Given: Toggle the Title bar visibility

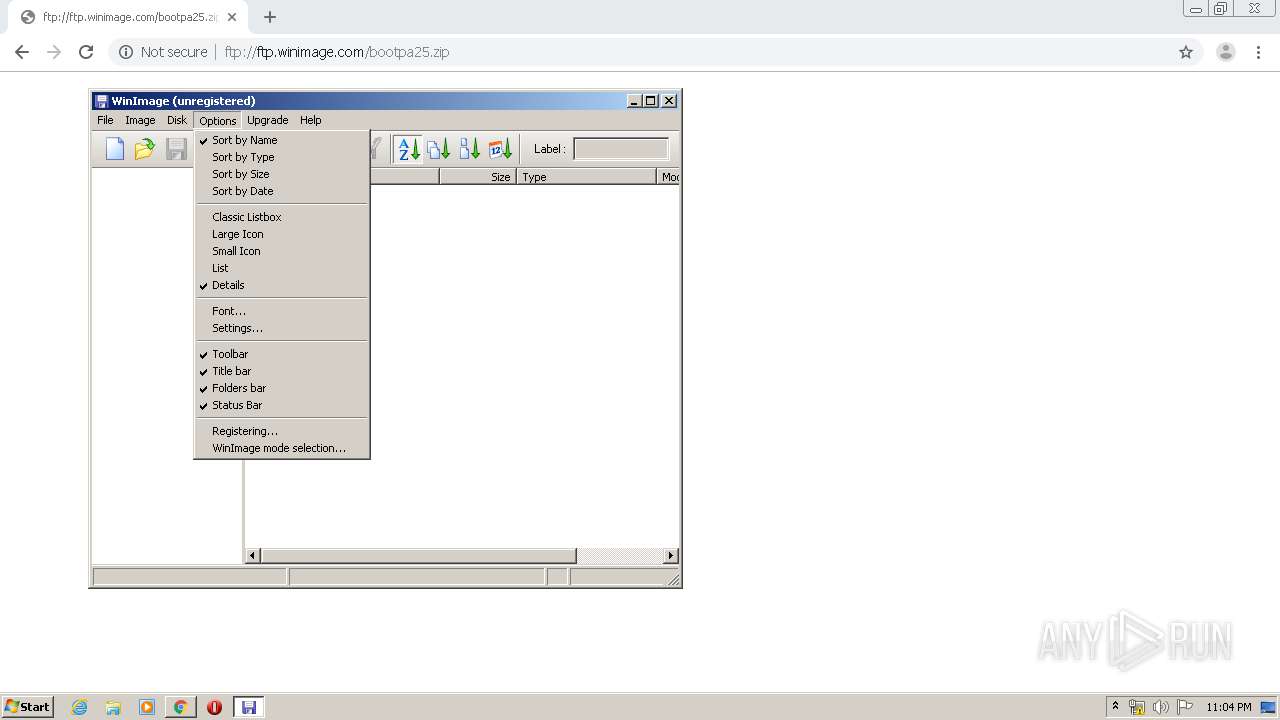Looking at the screenshot, I should [282, 371].
